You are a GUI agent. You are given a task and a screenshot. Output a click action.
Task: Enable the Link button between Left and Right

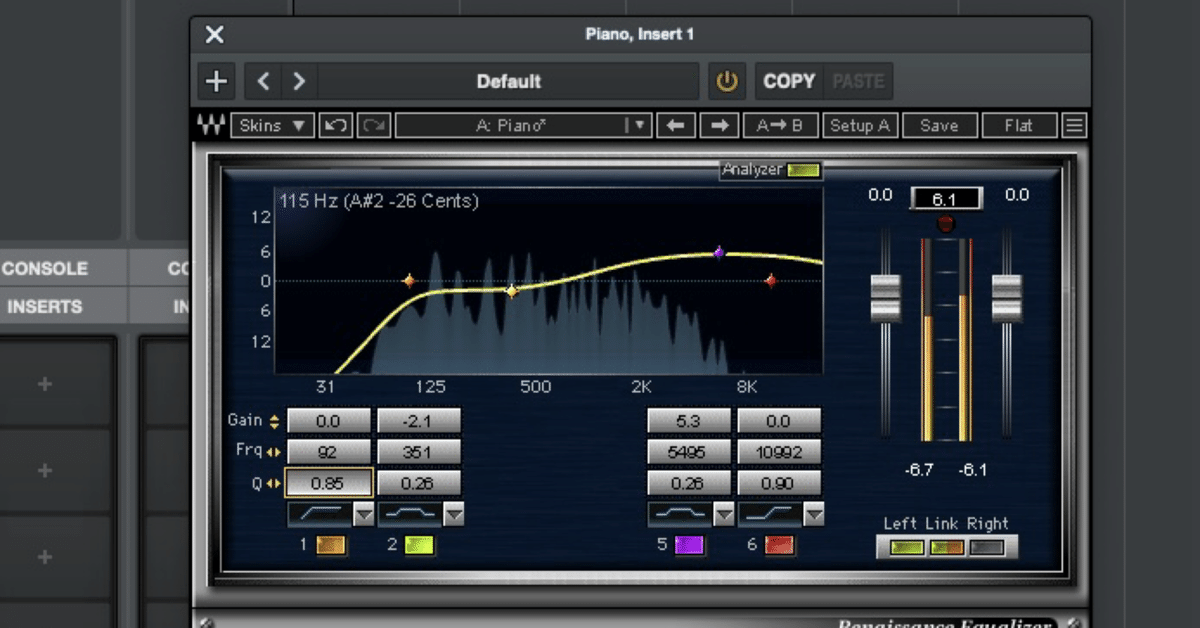click(x=945, y=547)
